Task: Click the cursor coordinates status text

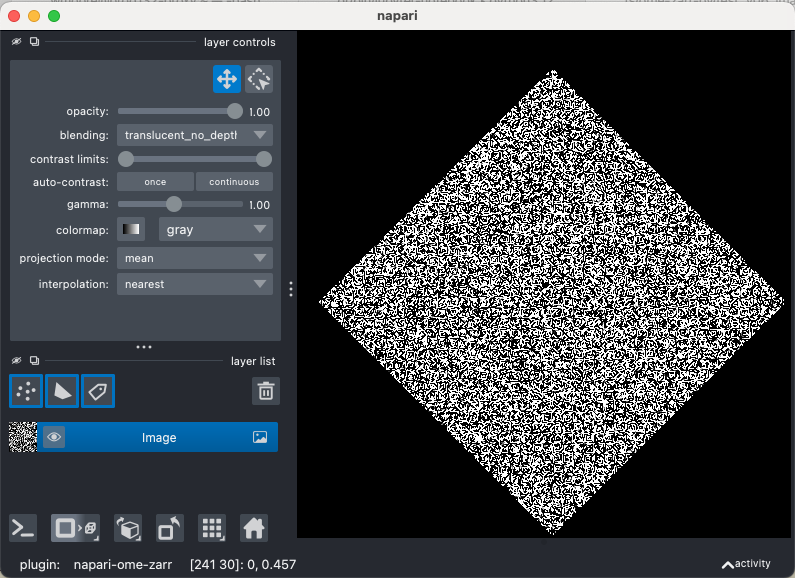Action: (x=243, y=564)
